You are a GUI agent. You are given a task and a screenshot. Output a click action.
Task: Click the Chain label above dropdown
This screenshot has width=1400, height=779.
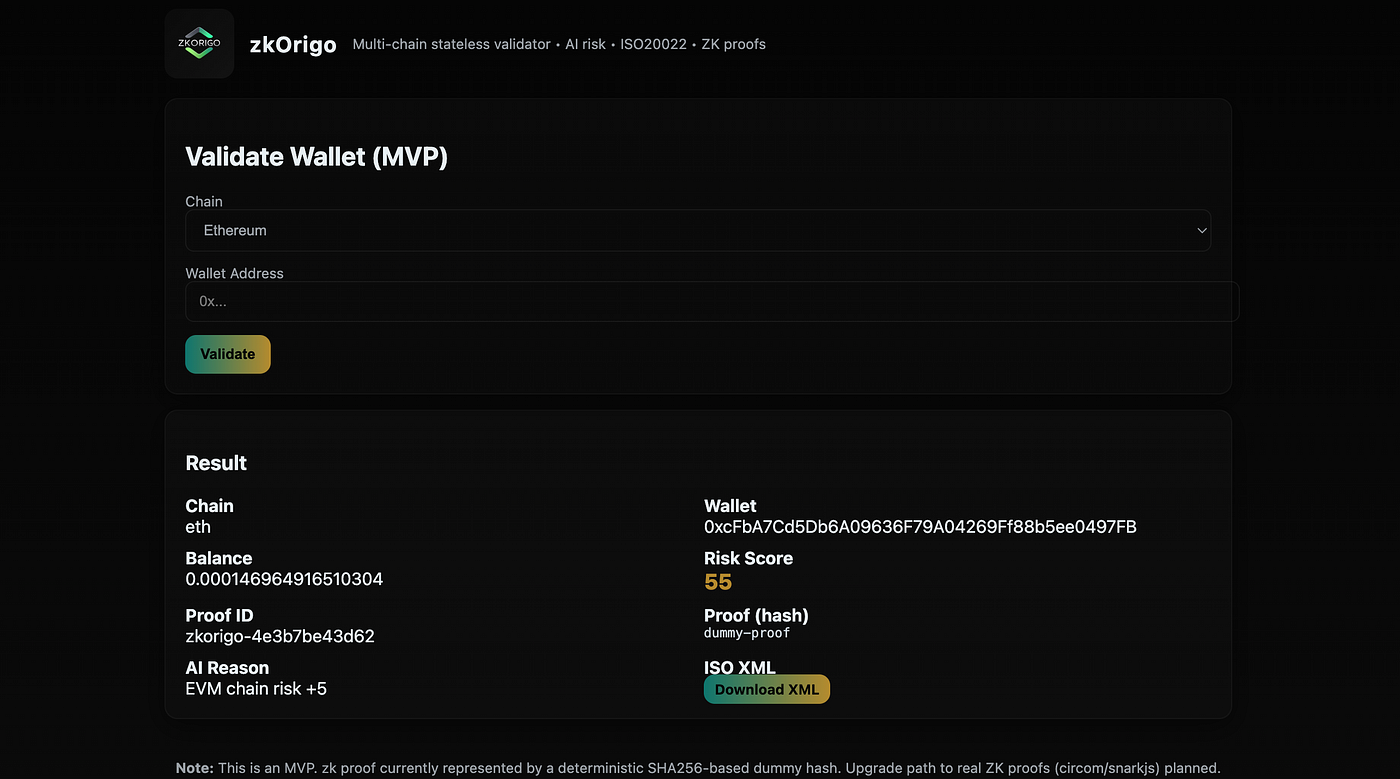click(204, 201)
